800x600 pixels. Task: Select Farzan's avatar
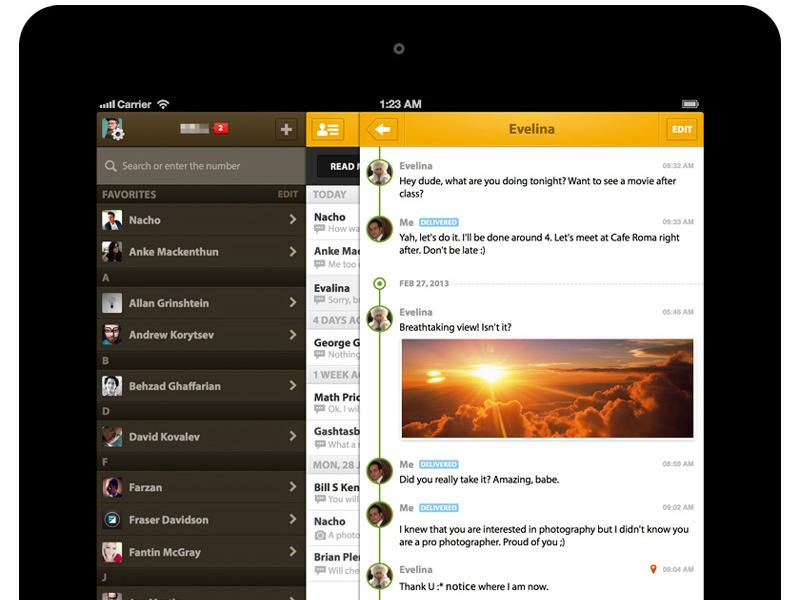click(x=112, y=487)
